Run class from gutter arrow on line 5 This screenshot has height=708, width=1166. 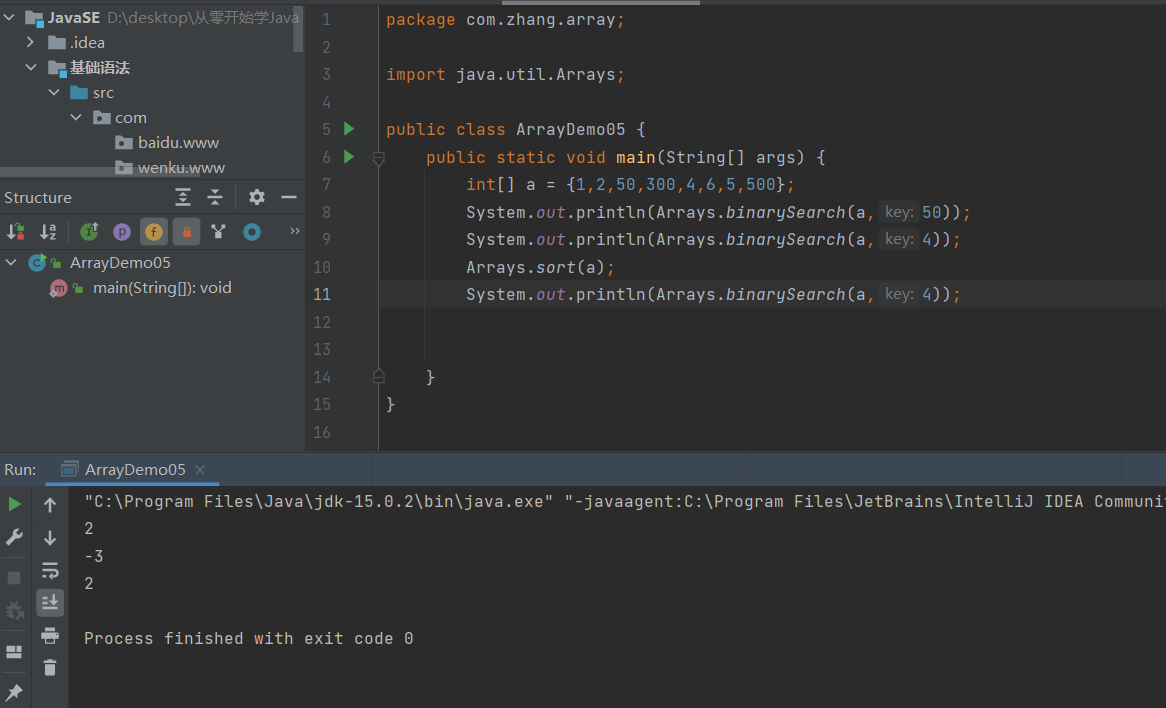[x=349, y=129]
